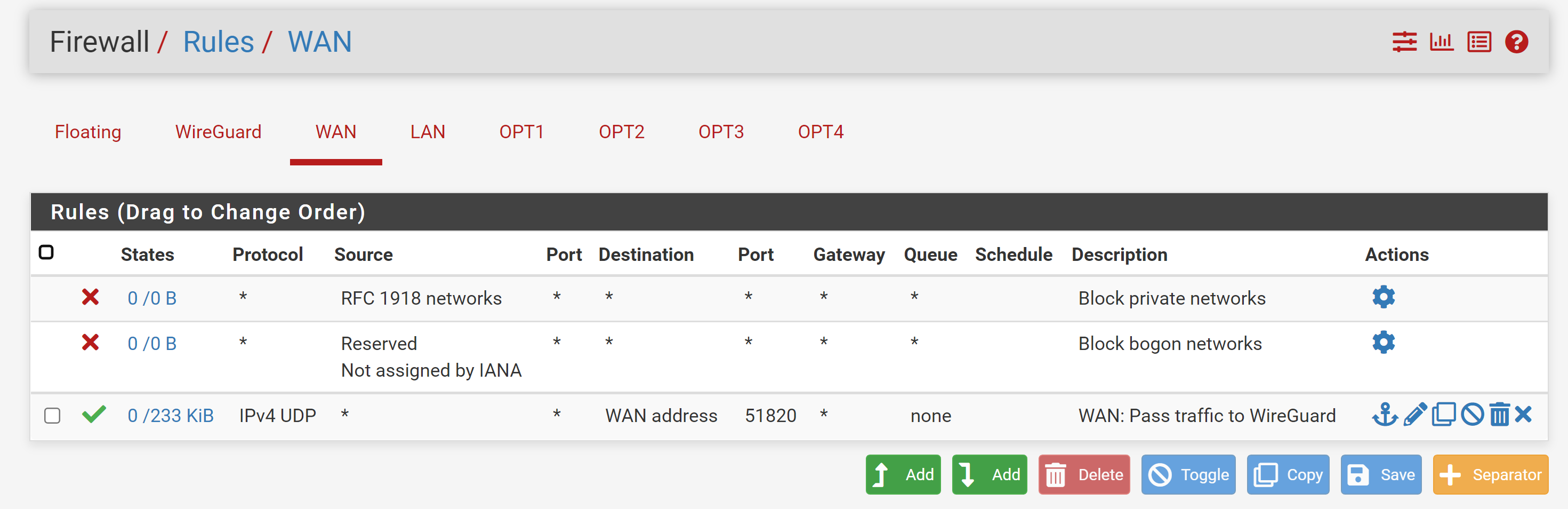Copy WireGuard rule using the row icon
The width and height of the screenshot is (1568, 509).
click(1444, 415)
